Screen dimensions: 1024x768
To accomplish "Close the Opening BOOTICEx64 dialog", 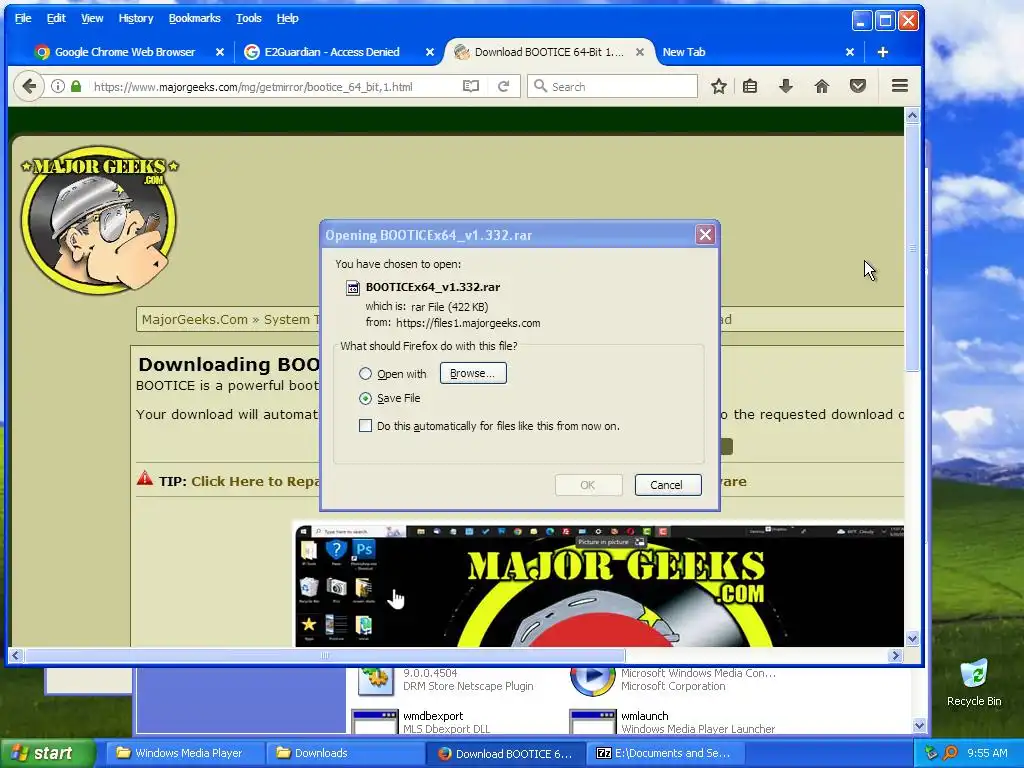I will click(705, 235).
